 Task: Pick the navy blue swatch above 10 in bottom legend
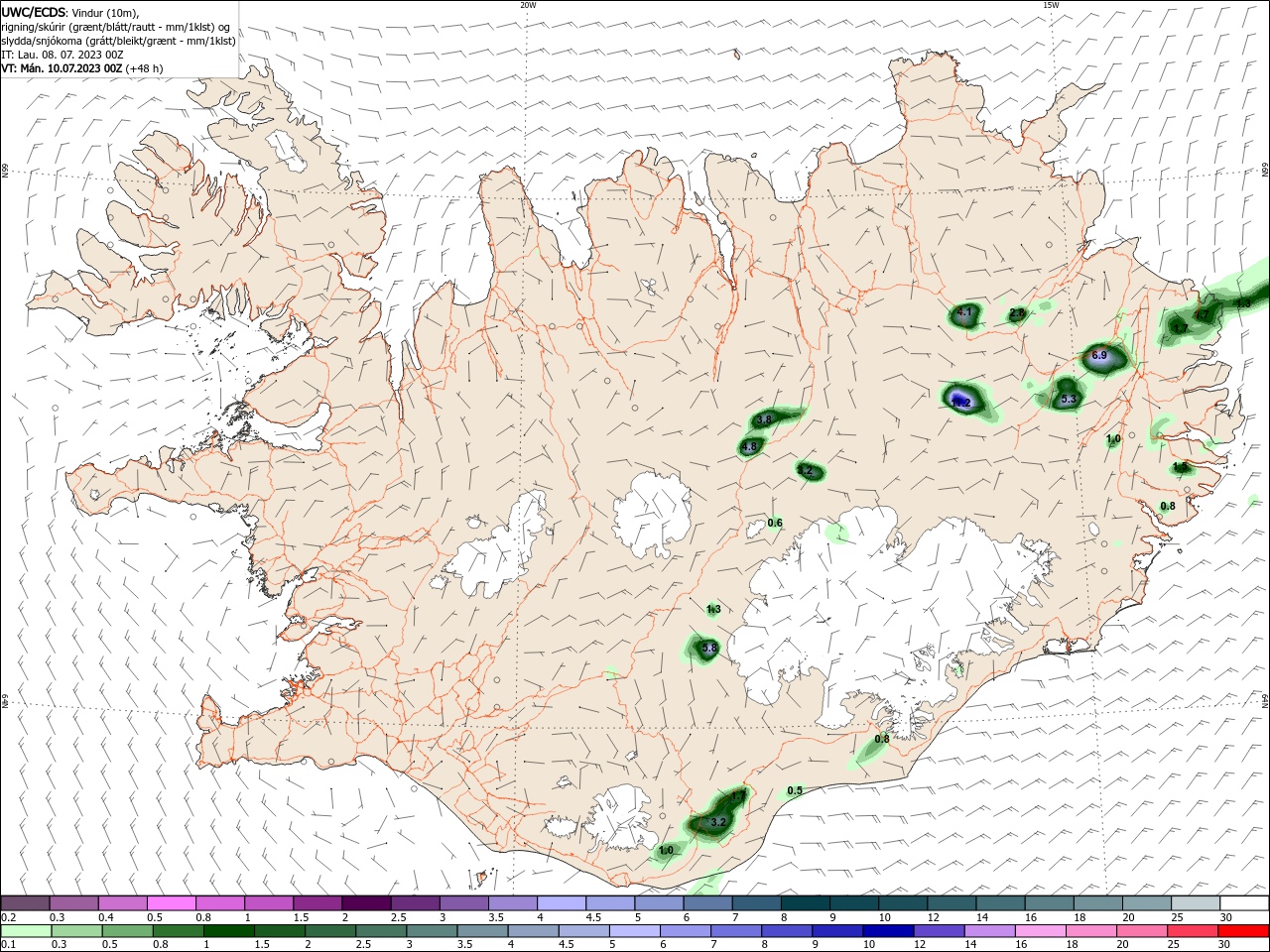[887, 931]
